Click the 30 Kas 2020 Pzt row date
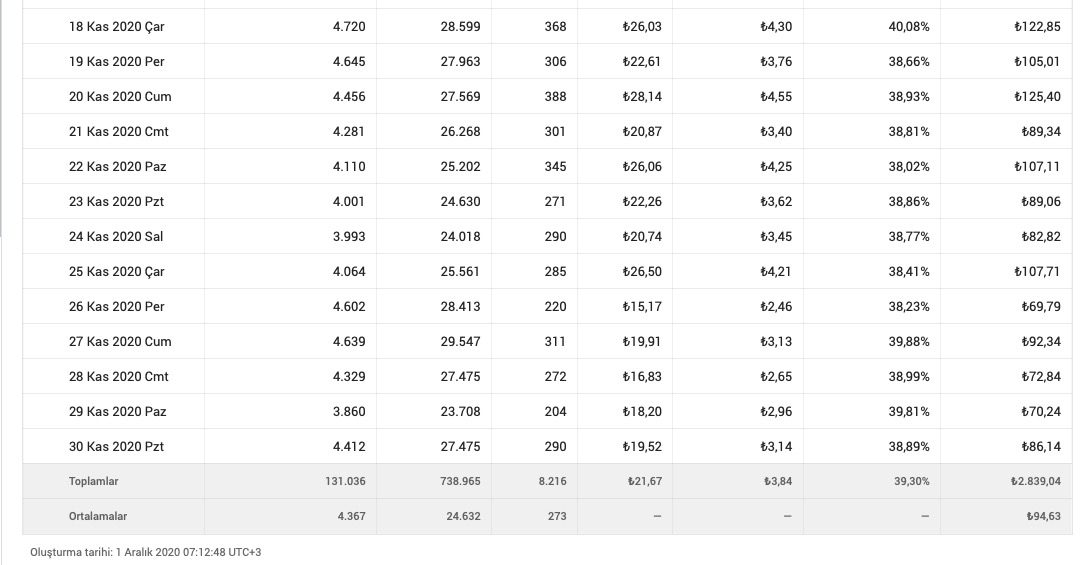 pos(116,447)
